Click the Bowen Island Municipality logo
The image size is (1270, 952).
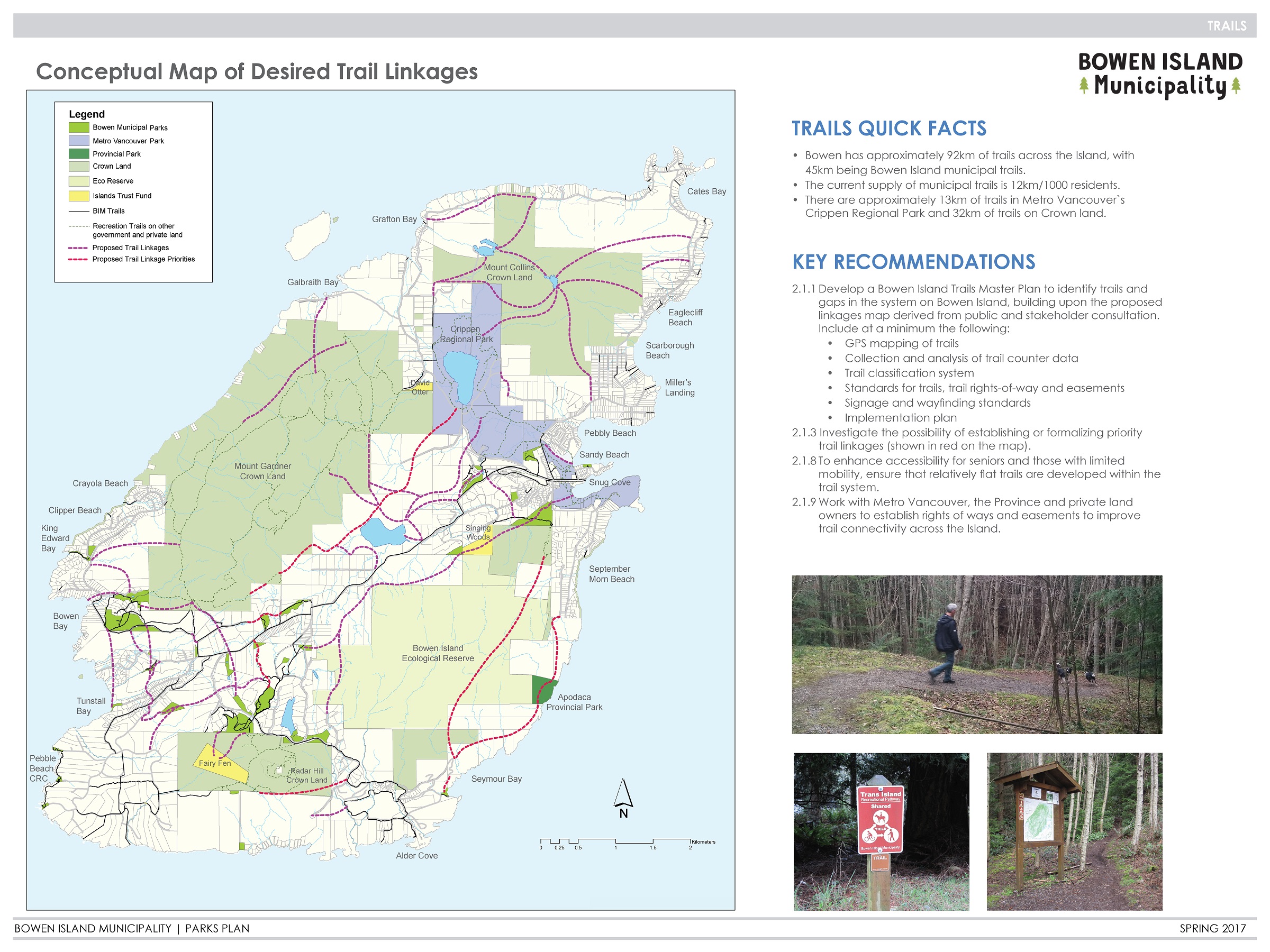(x=1160, y=75)
